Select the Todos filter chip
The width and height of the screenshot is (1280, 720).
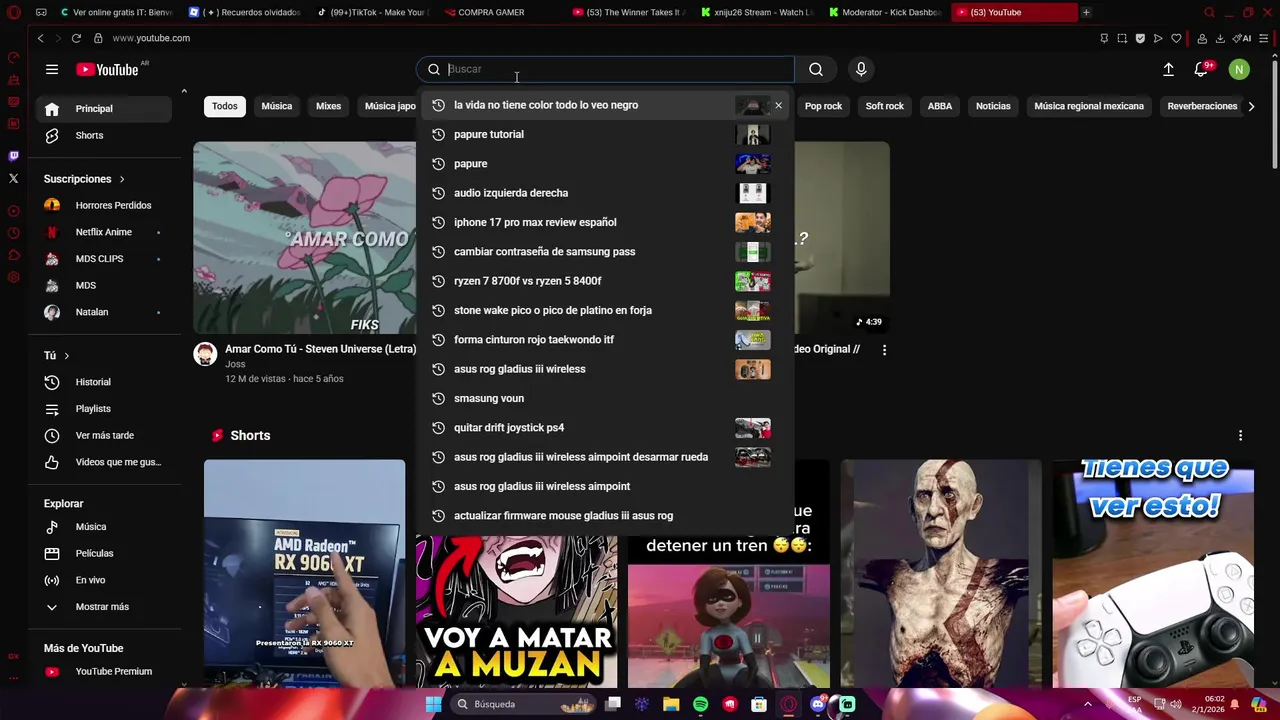[x=225, y=106]
